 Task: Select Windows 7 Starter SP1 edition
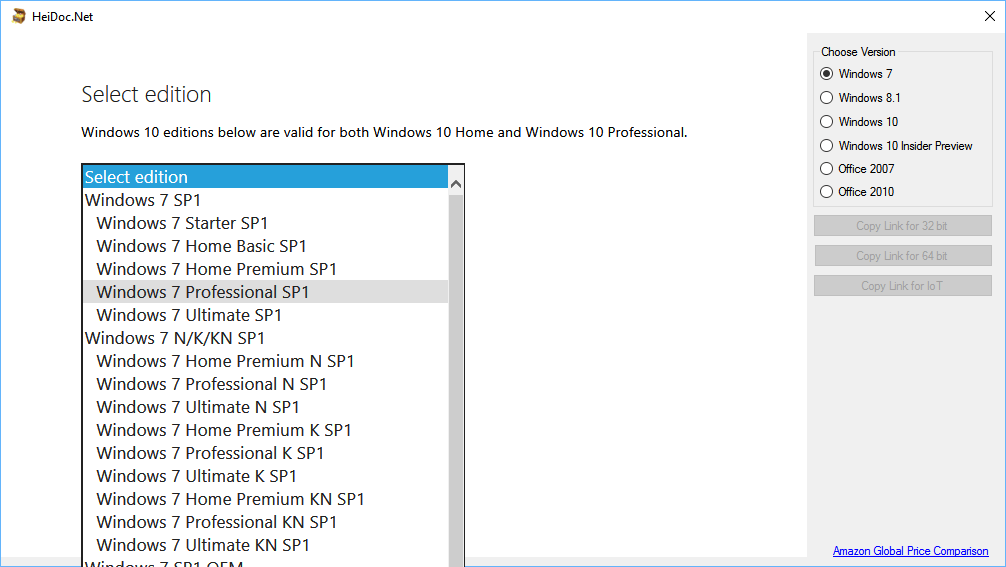tap(266, 223)
